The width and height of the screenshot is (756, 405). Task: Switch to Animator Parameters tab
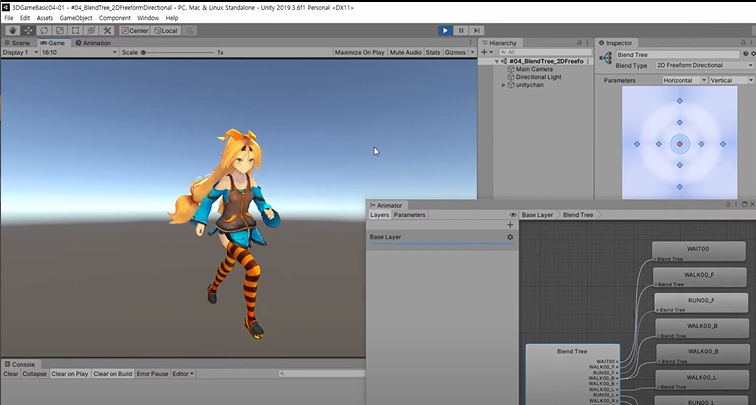click(409, 215)
